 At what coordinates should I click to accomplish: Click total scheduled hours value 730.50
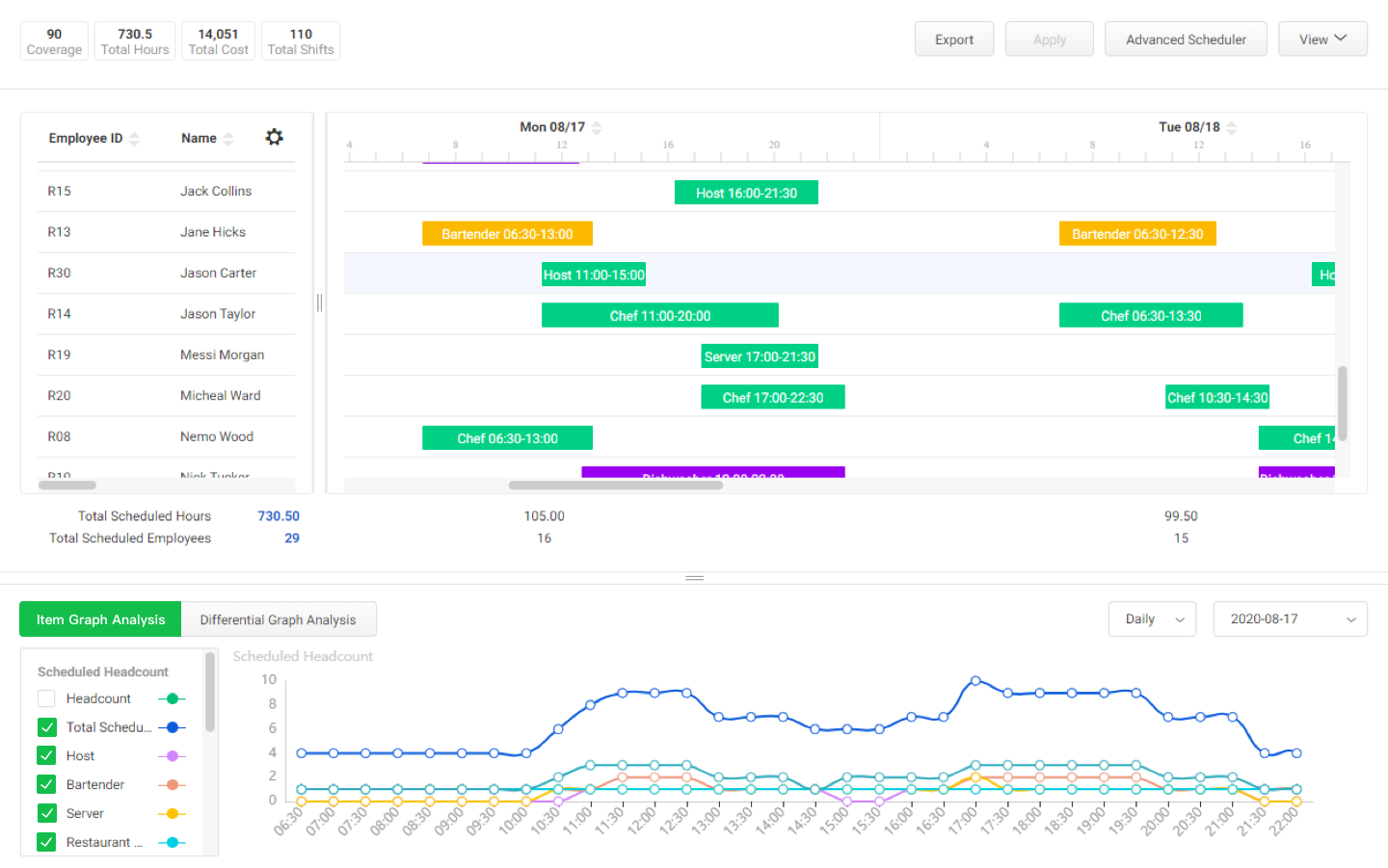coord(279,516)
